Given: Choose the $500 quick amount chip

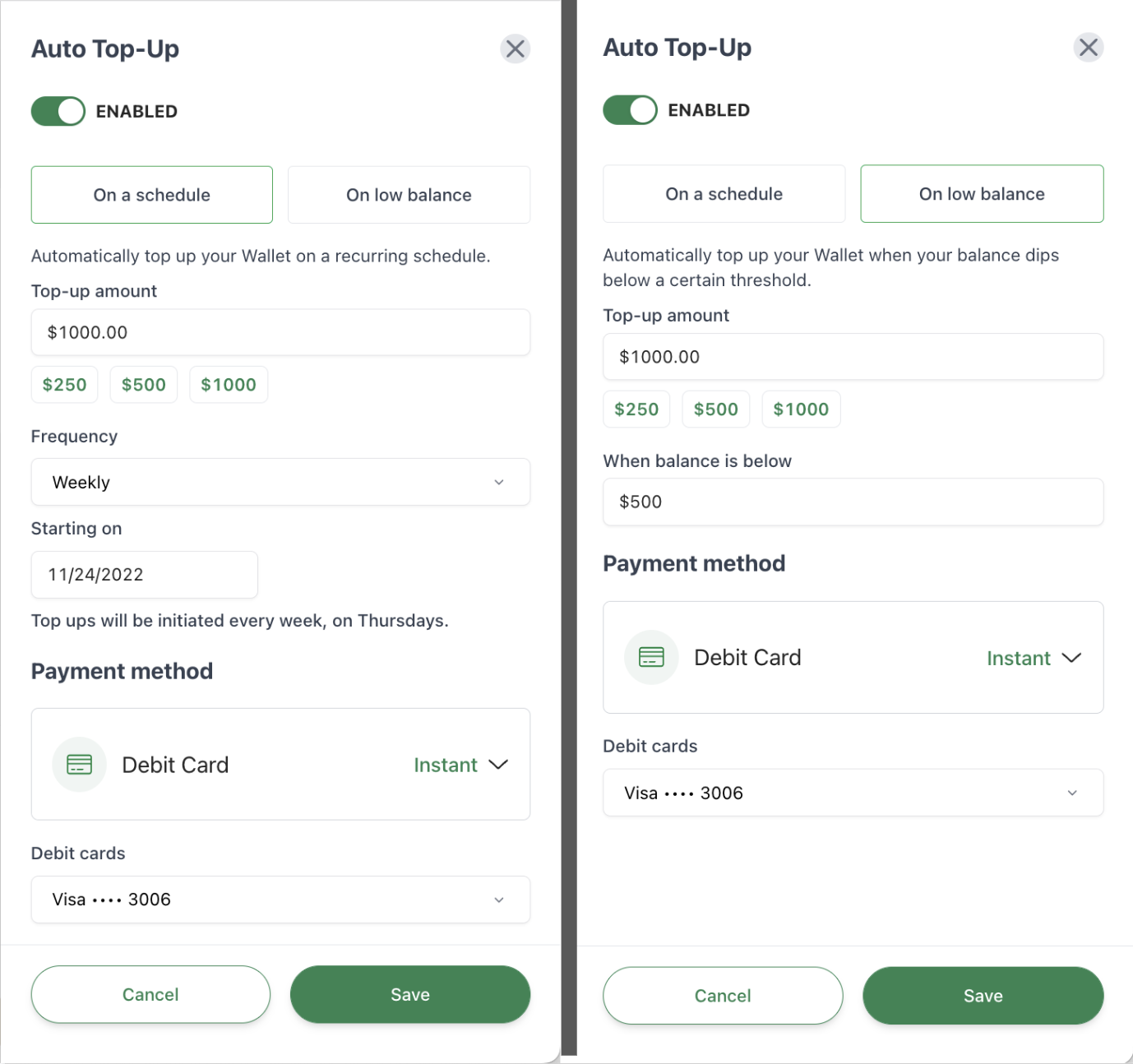Looking at the screenshot, I should [143, 384].
